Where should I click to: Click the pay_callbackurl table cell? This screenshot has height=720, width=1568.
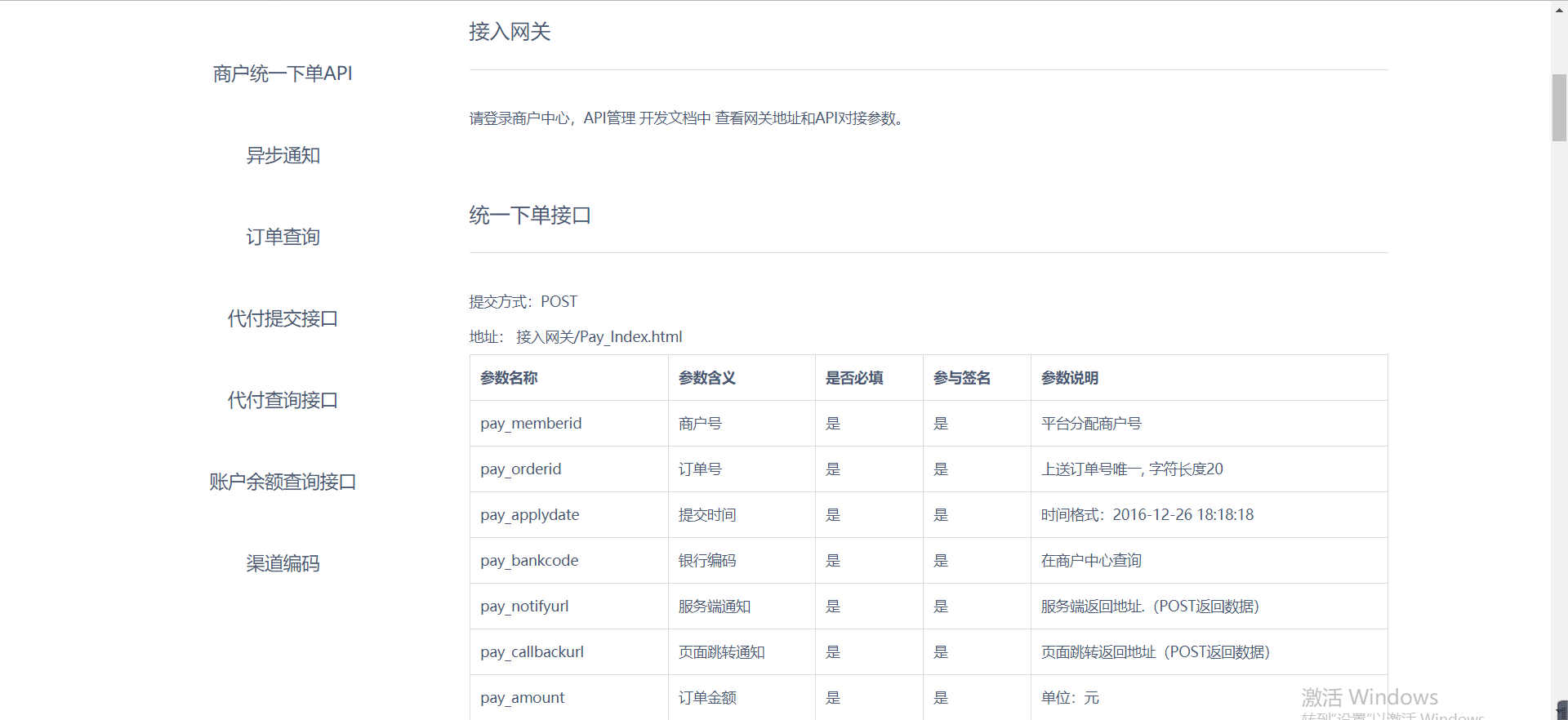tap(532, 652)
